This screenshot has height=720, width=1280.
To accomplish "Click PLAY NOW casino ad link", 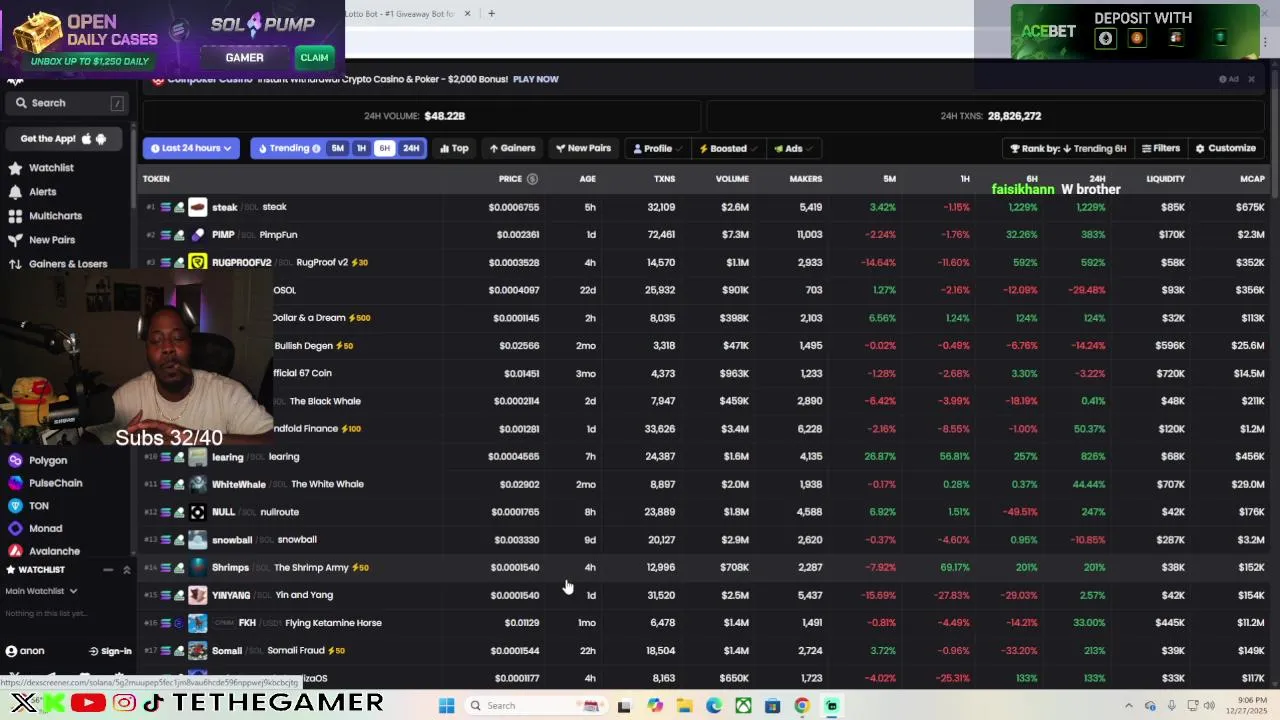I will (x=536, y=79).
